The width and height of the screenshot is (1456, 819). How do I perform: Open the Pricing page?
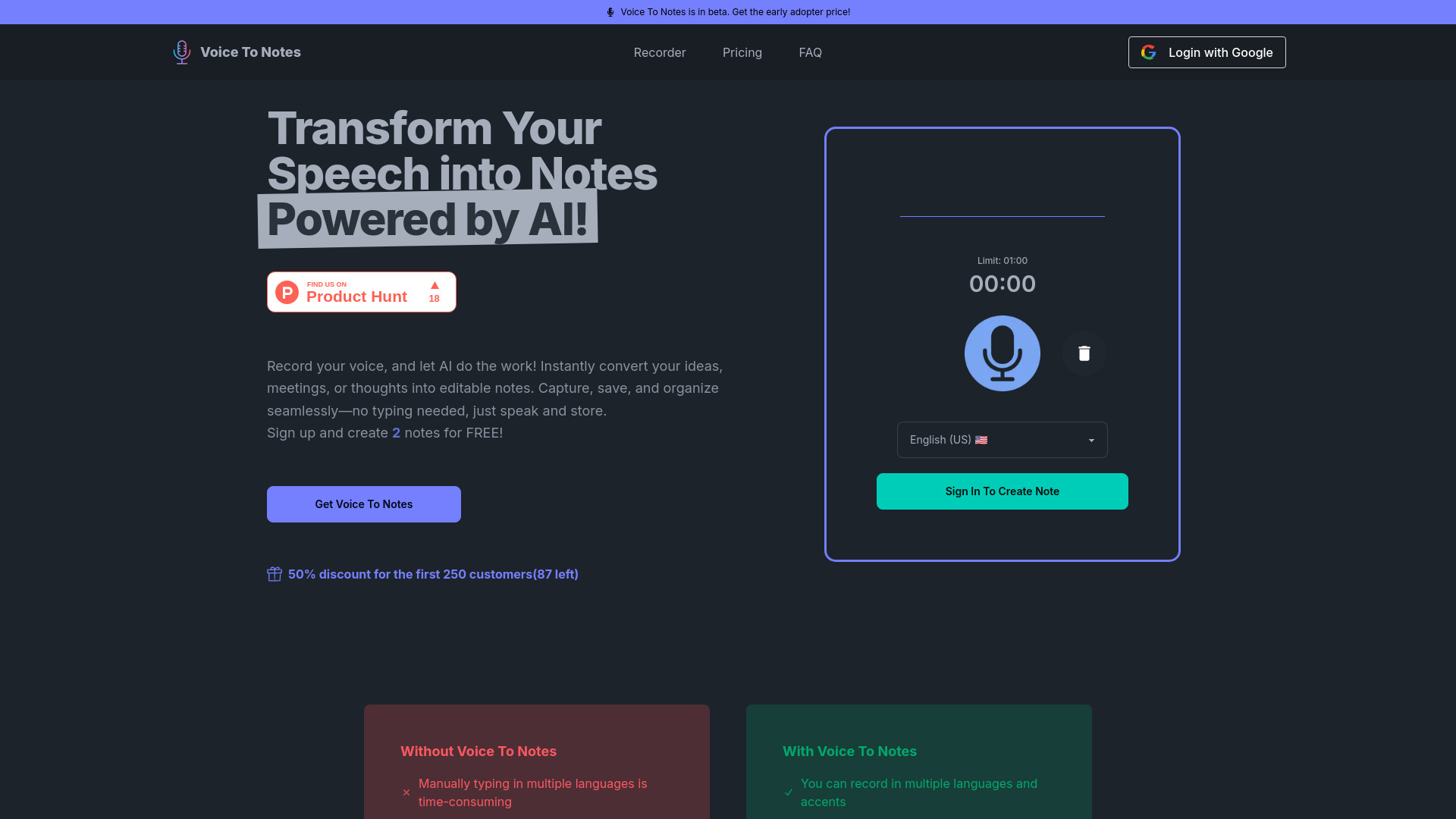click(x=742, y=52)
